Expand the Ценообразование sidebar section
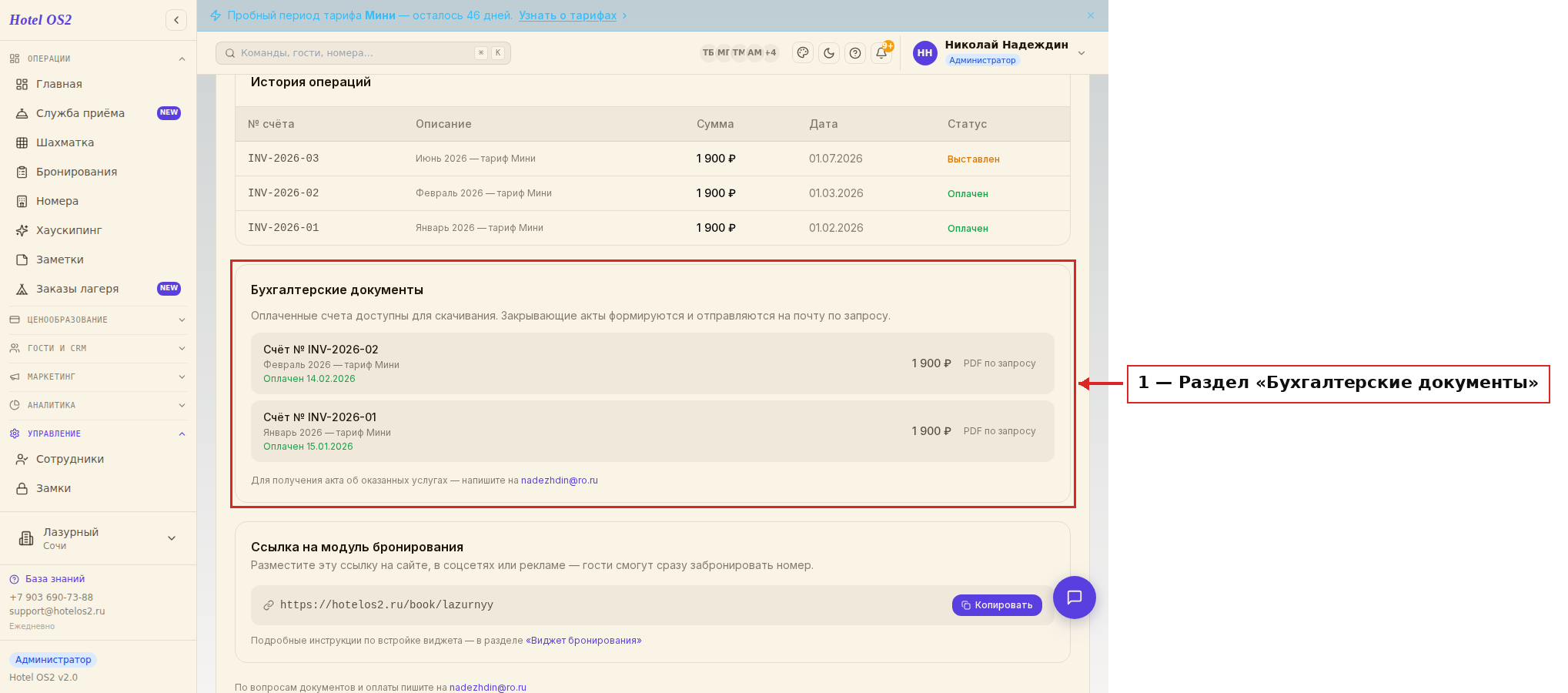Image resolution: width=1568 pixels, height=693 pixels. click(98, 320)
